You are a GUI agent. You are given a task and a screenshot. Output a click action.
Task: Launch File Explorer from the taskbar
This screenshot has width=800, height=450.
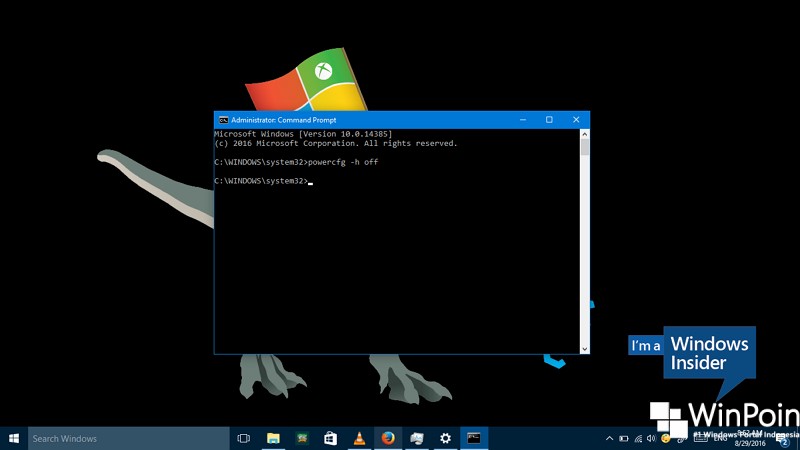[x=273, y=438]
